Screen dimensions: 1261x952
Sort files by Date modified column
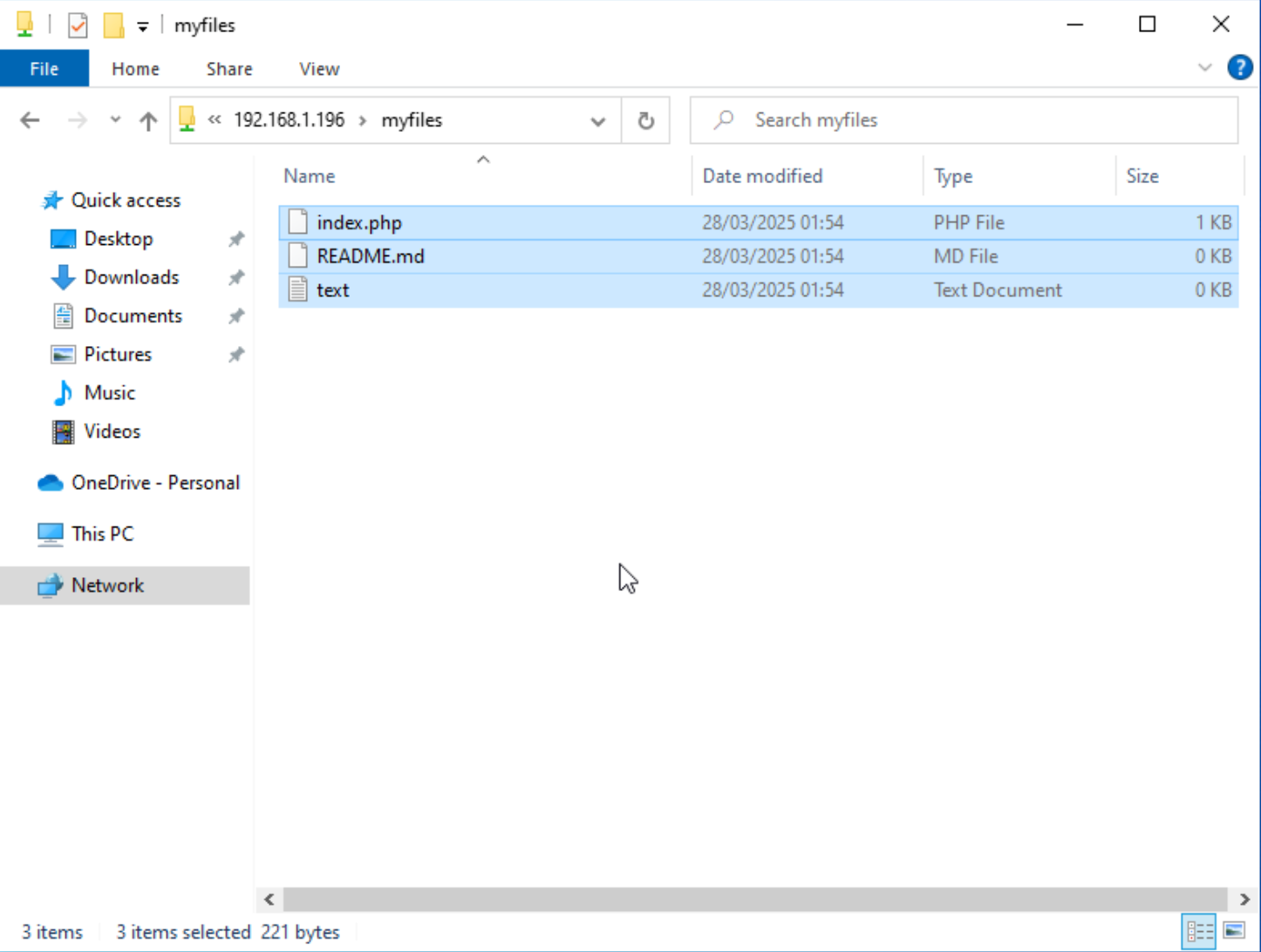click(762, 175)
